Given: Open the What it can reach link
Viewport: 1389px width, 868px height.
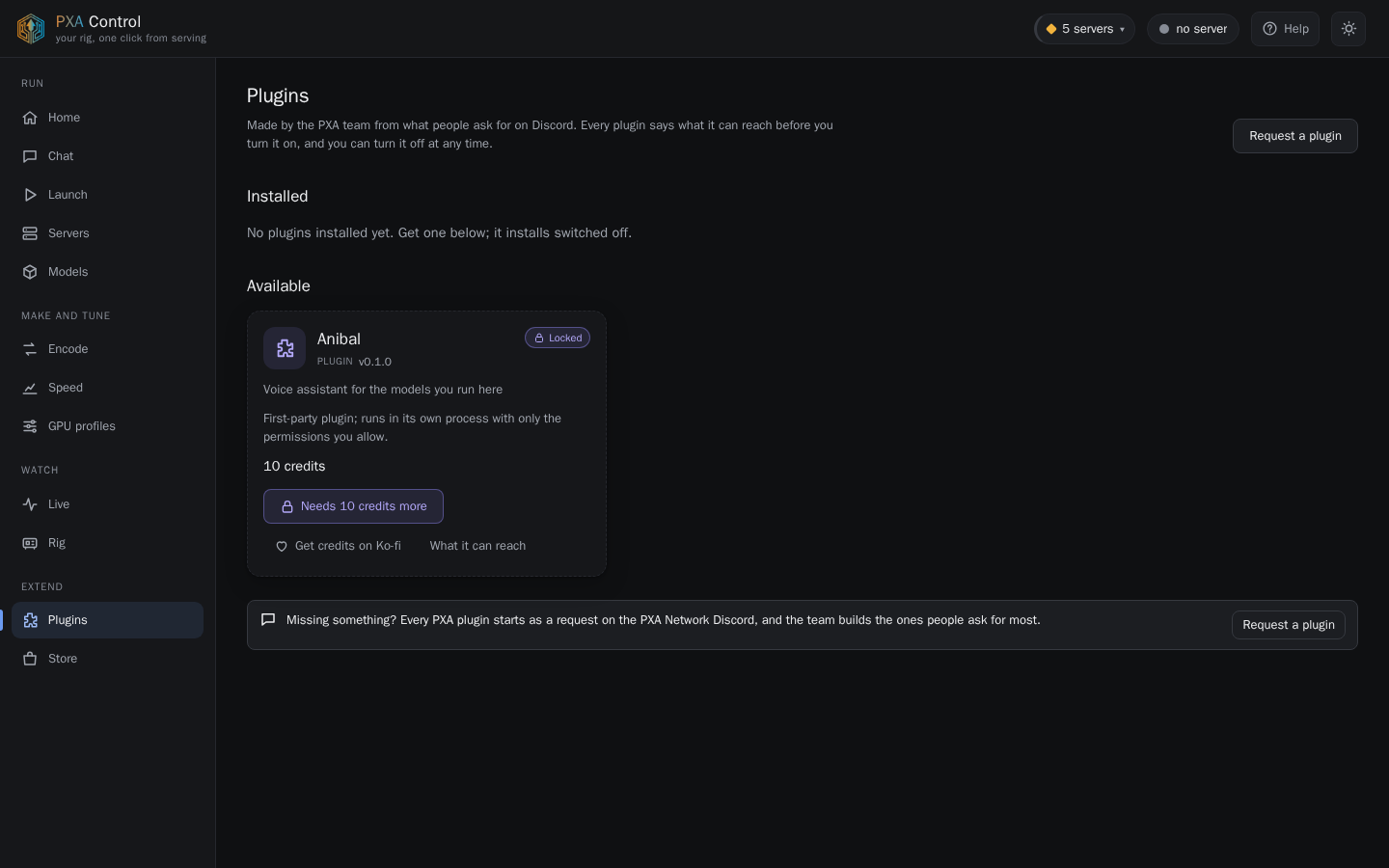Looking at the screenshot, I should pyautogui.click(x=477, y=546).
